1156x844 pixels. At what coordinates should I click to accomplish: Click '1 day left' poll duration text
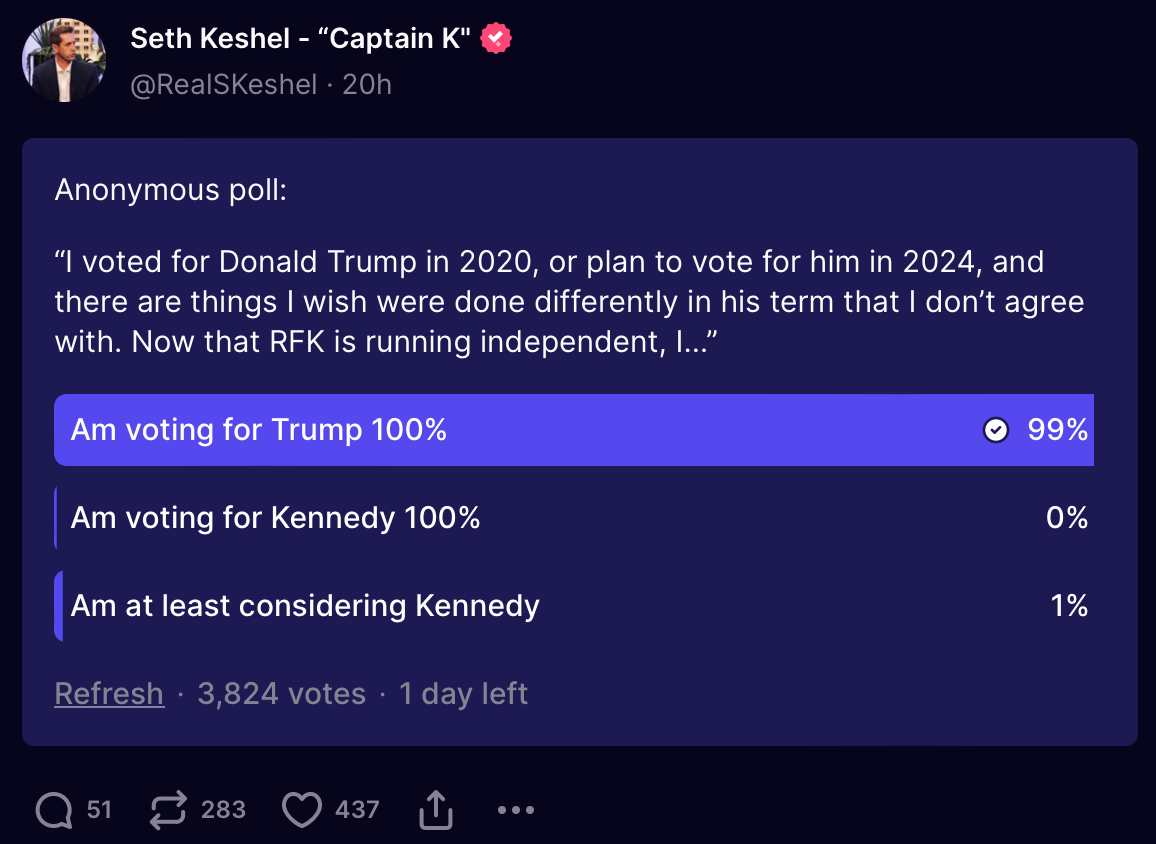[x=463, y=693]
